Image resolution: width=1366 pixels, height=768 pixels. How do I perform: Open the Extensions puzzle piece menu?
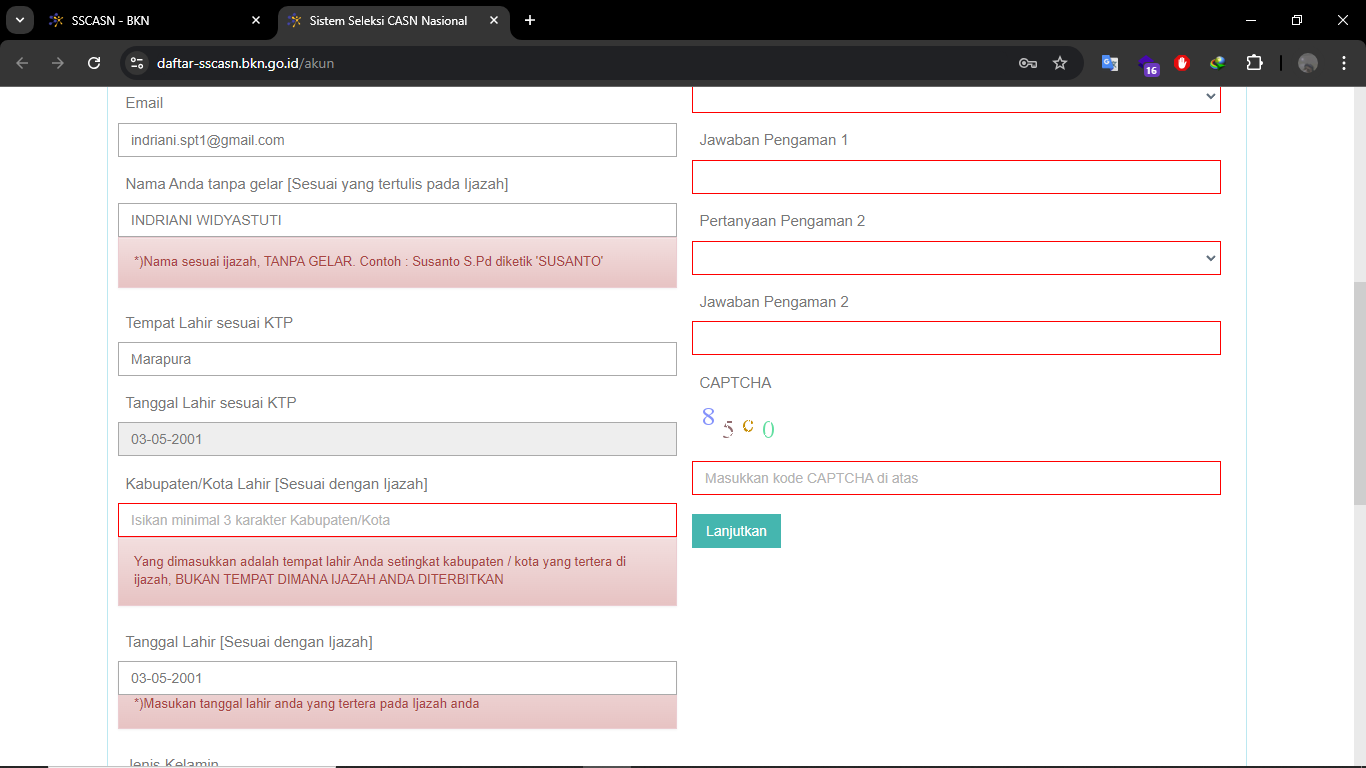(1254, 63)
